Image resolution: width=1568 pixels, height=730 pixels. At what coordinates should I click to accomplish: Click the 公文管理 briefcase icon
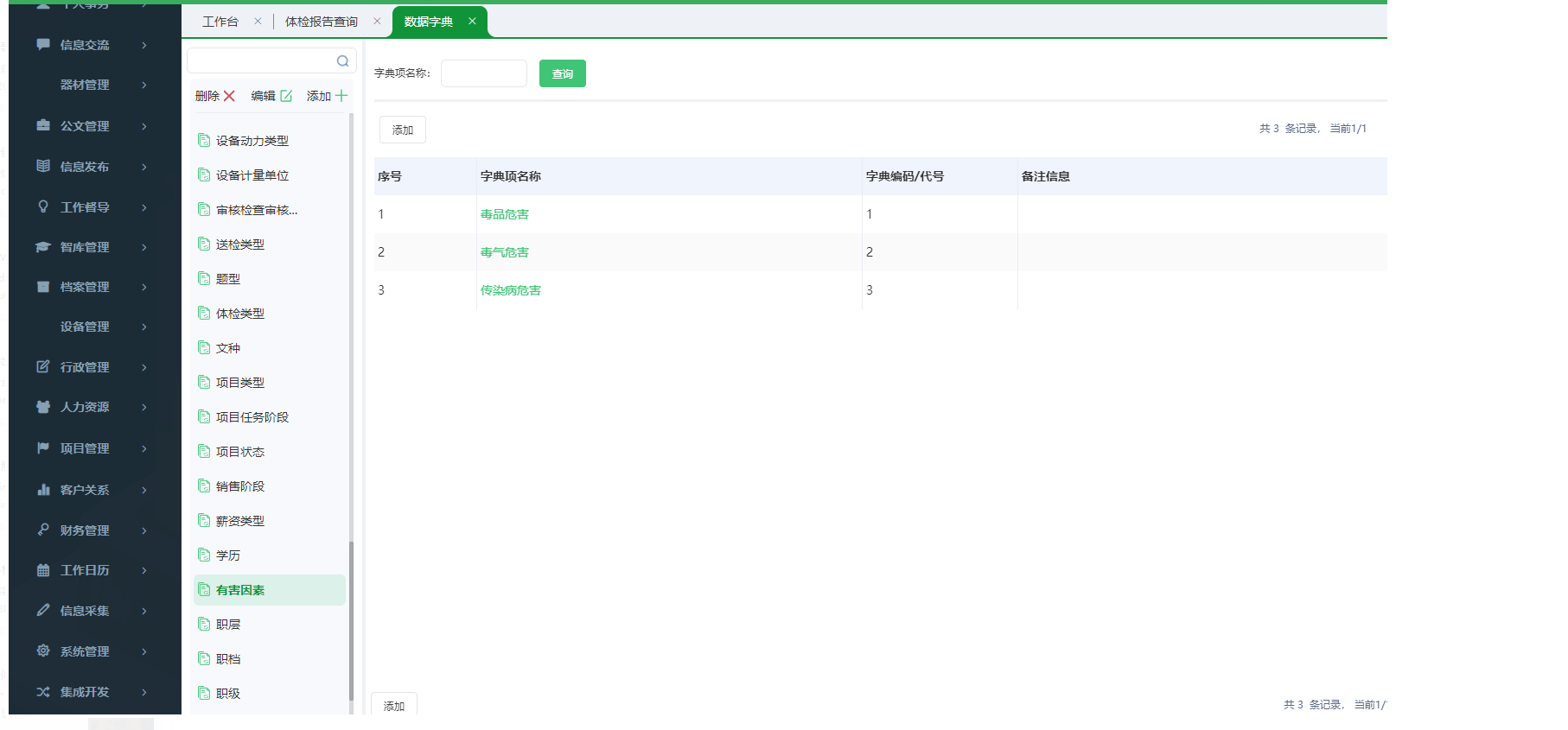tap(43, 125)
